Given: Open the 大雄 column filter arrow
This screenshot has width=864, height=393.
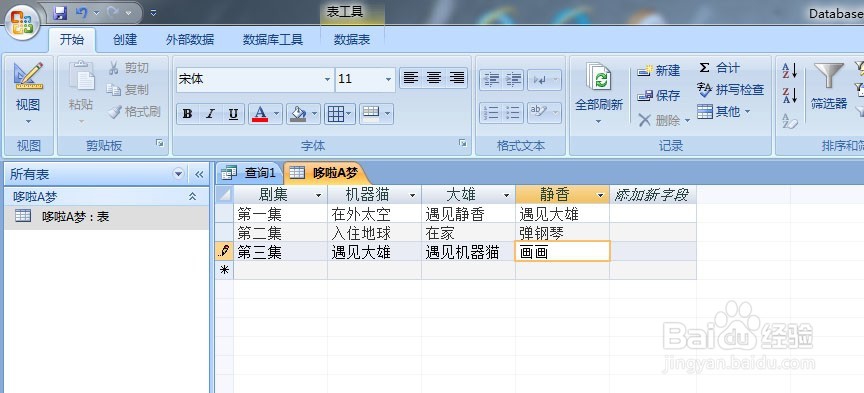Looking at the screenshot, I should click(x=506, y=195).
